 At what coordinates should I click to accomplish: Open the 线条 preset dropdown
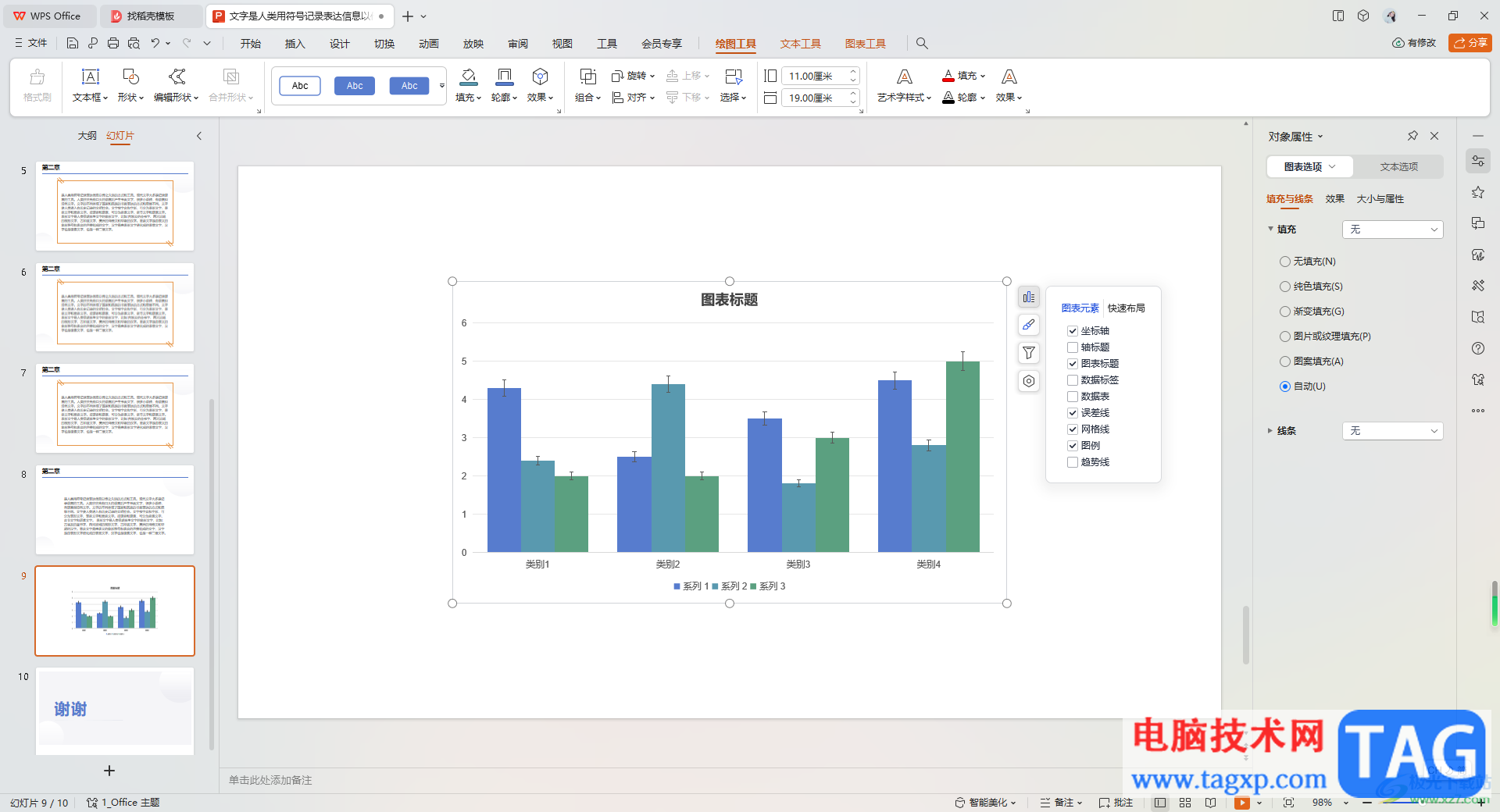pyautogui.click(x=1392, y=431)
